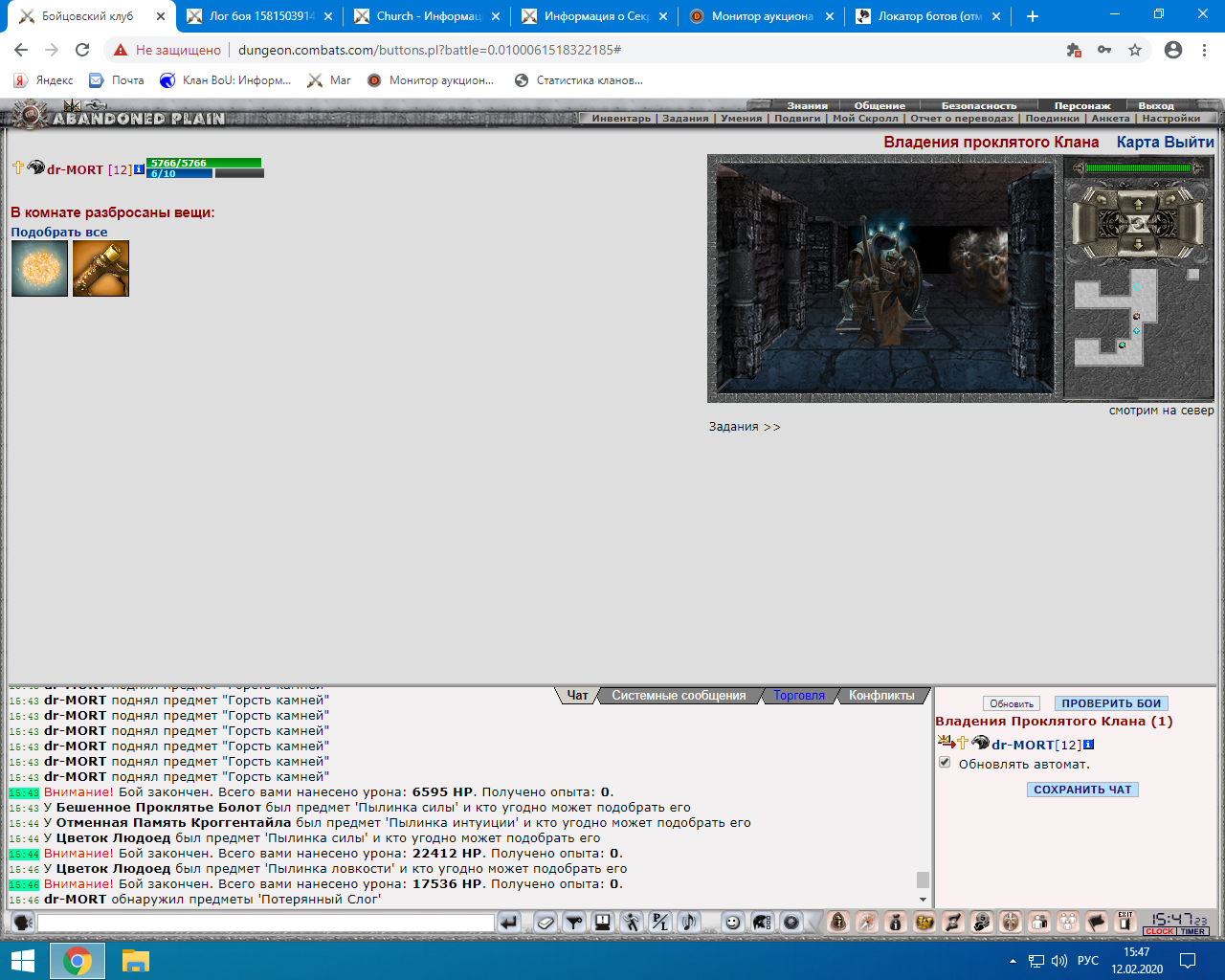Open the 'Инвентарь' submenu item
1225x980 pixels.
(621, 119)
